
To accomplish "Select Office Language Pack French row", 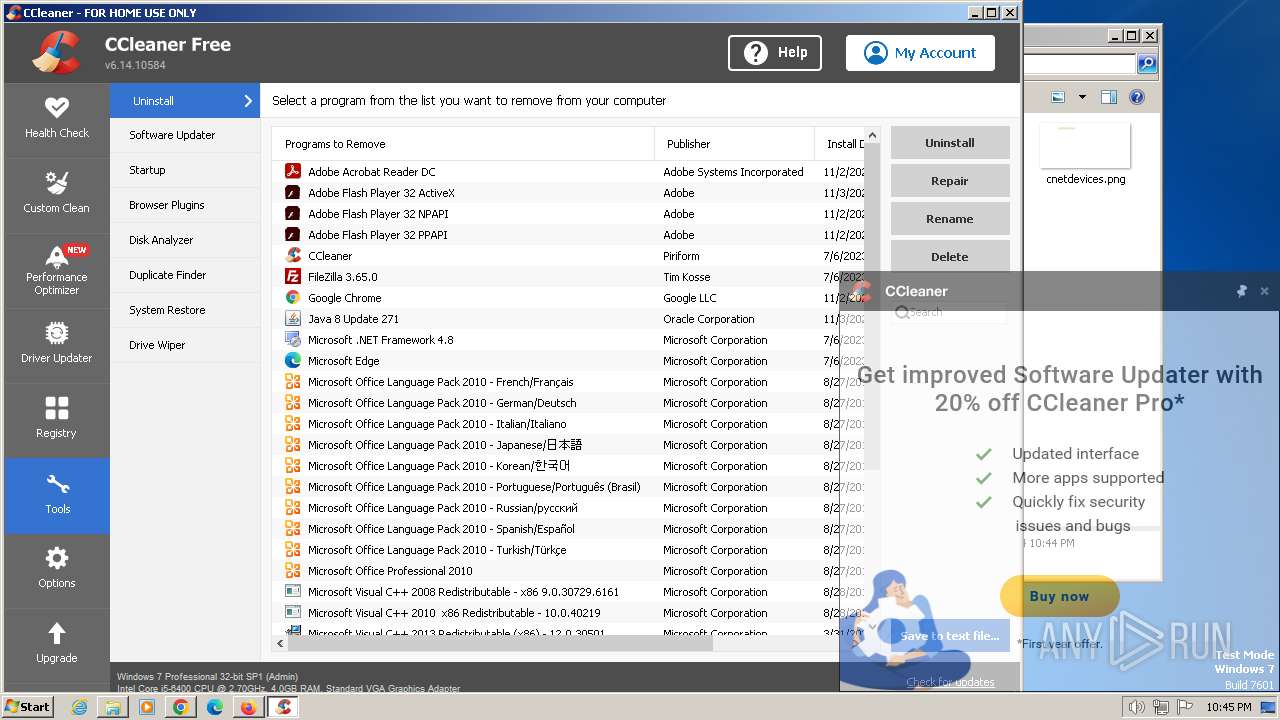I will pyautogui.click(x=570, y=382).
